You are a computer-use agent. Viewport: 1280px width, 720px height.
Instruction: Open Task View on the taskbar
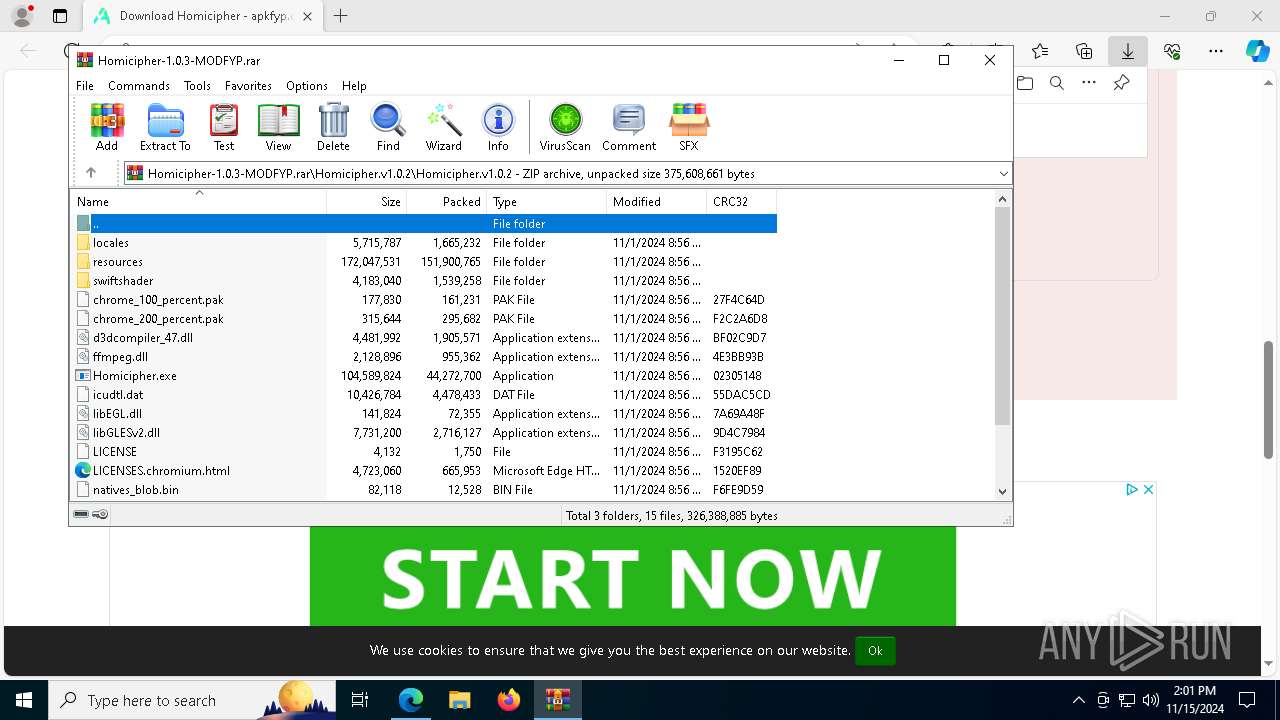click(360, 700)
